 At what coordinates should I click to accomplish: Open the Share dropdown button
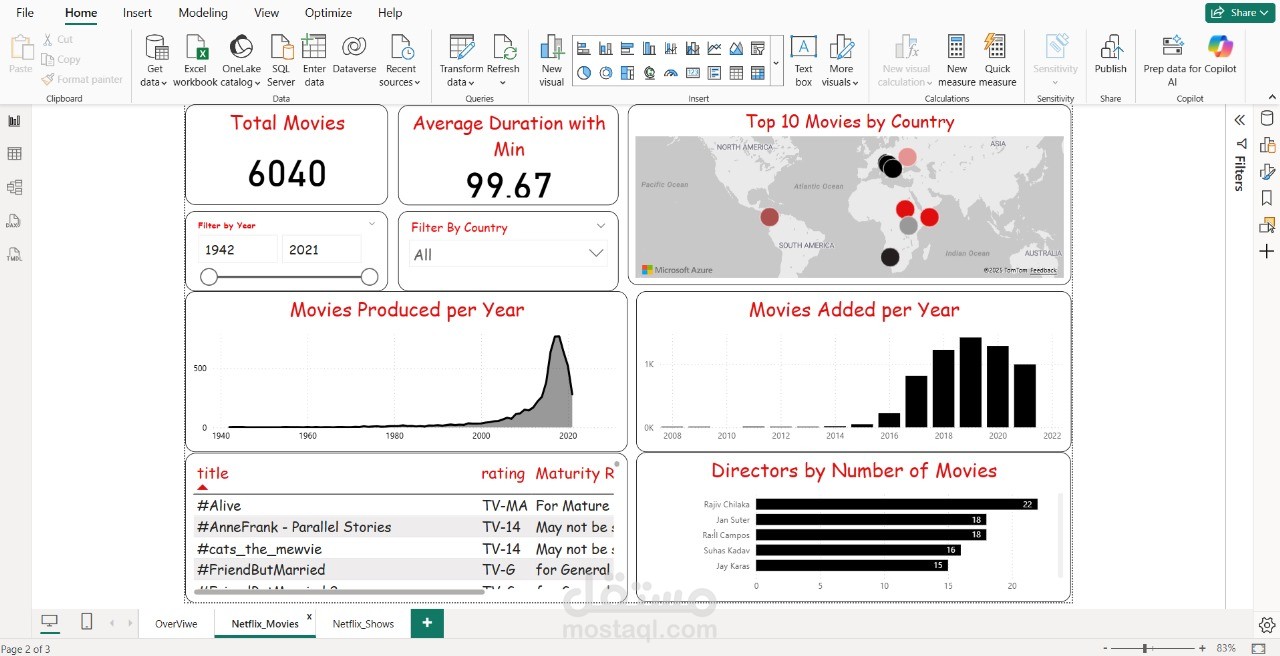(x=1240, y=13)
